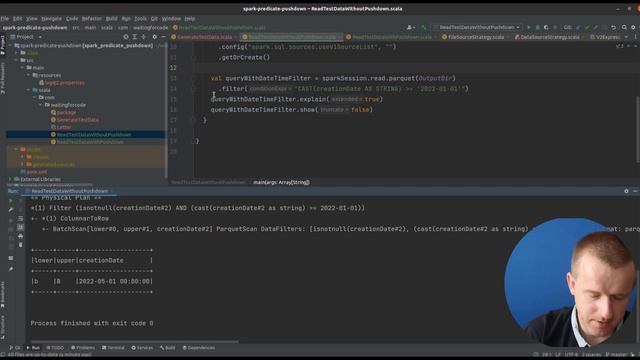Run the current configuration with green play button
This screenshot has width=640, height=360.
529,27
